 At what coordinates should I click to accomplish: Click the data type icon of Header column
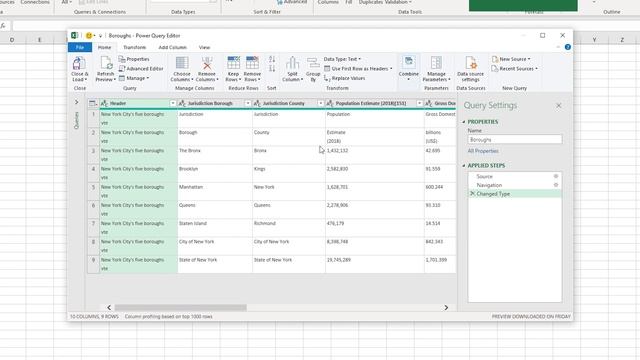point(104,103)
